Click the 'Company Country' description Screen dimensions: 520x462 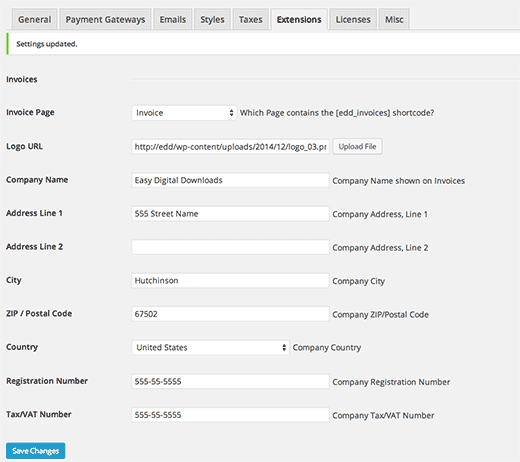point(327,348)
